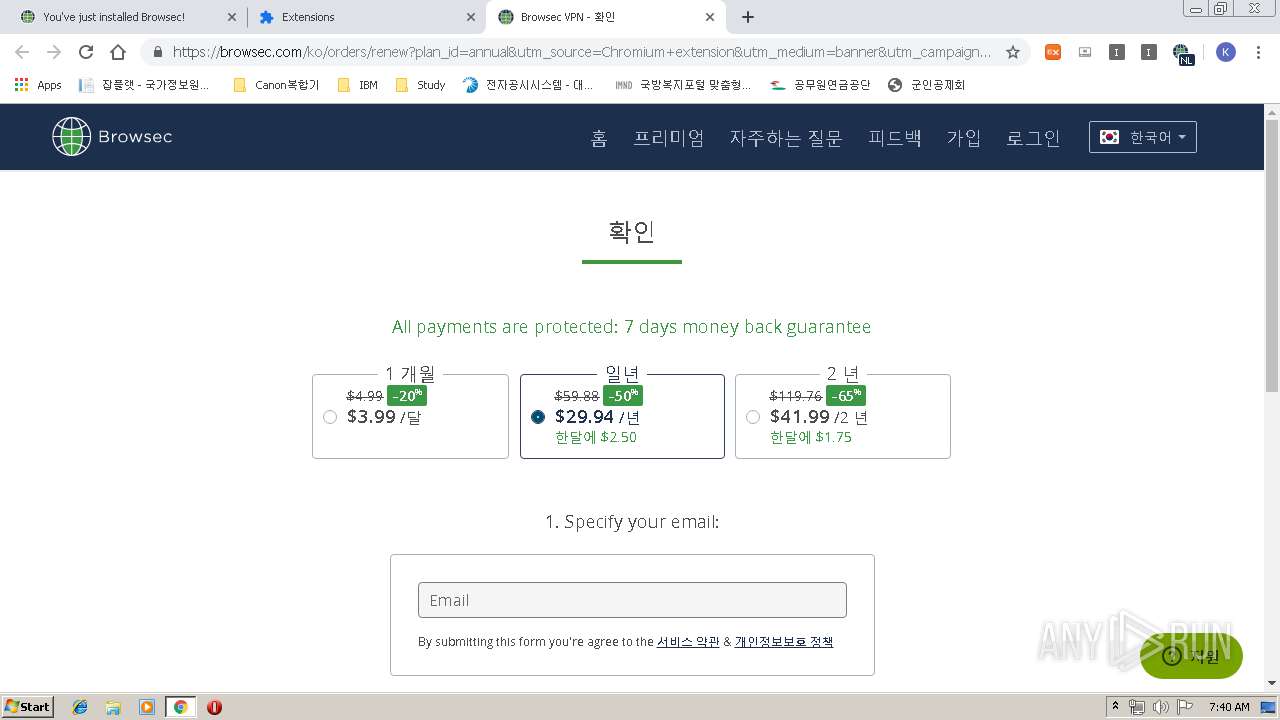The width and height of the screenshot is (1280, 720).
Task: Open the Apps shortcut in bookmarks bar
Action: pos(38,85)
